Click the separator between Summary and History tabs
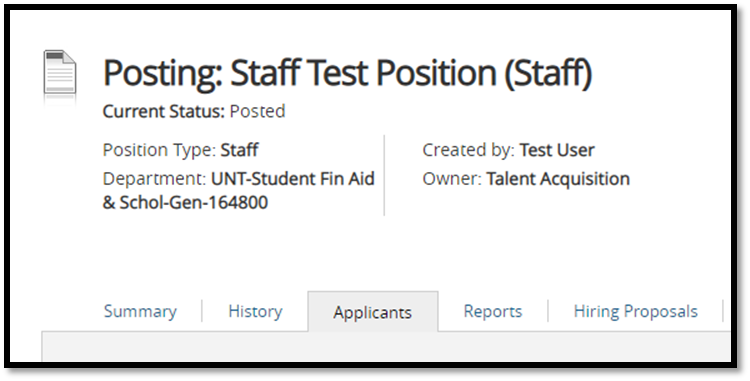Image resolution: width=750 pixels, height=381 pixels. (x=202, y=311)
